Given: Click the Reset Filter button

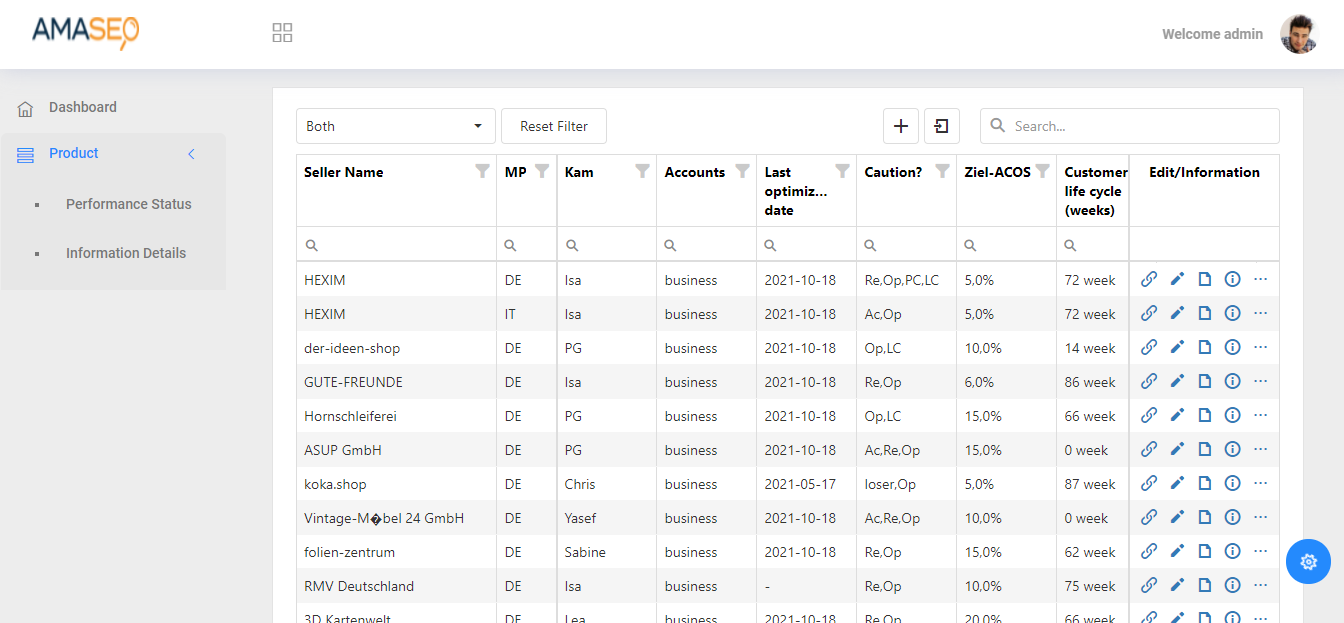Looking at the screenshot, I should pyautogui.click(x=554, y=126).
